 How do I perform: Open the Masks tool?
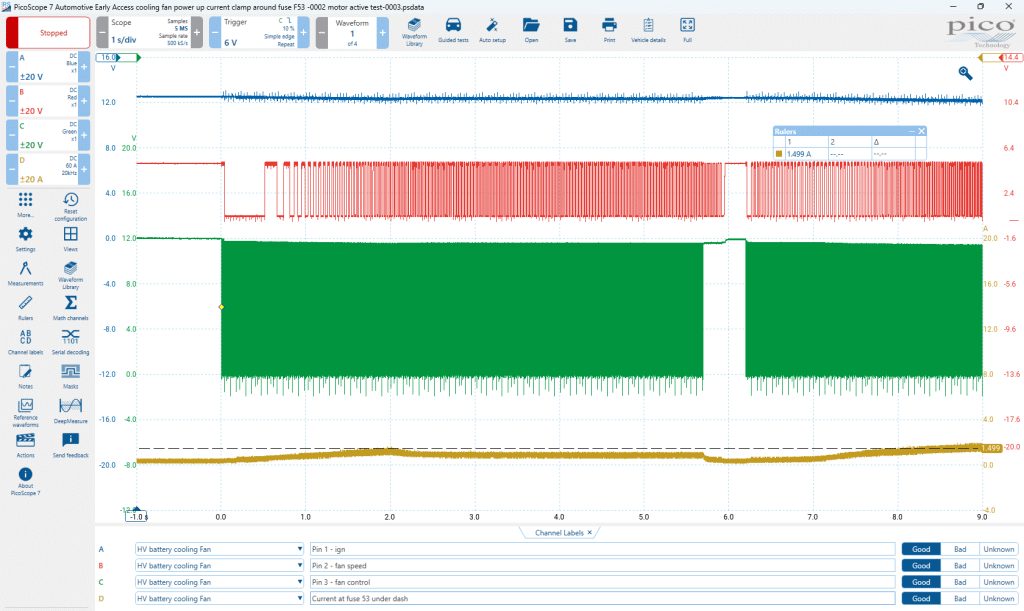(71, 376)
